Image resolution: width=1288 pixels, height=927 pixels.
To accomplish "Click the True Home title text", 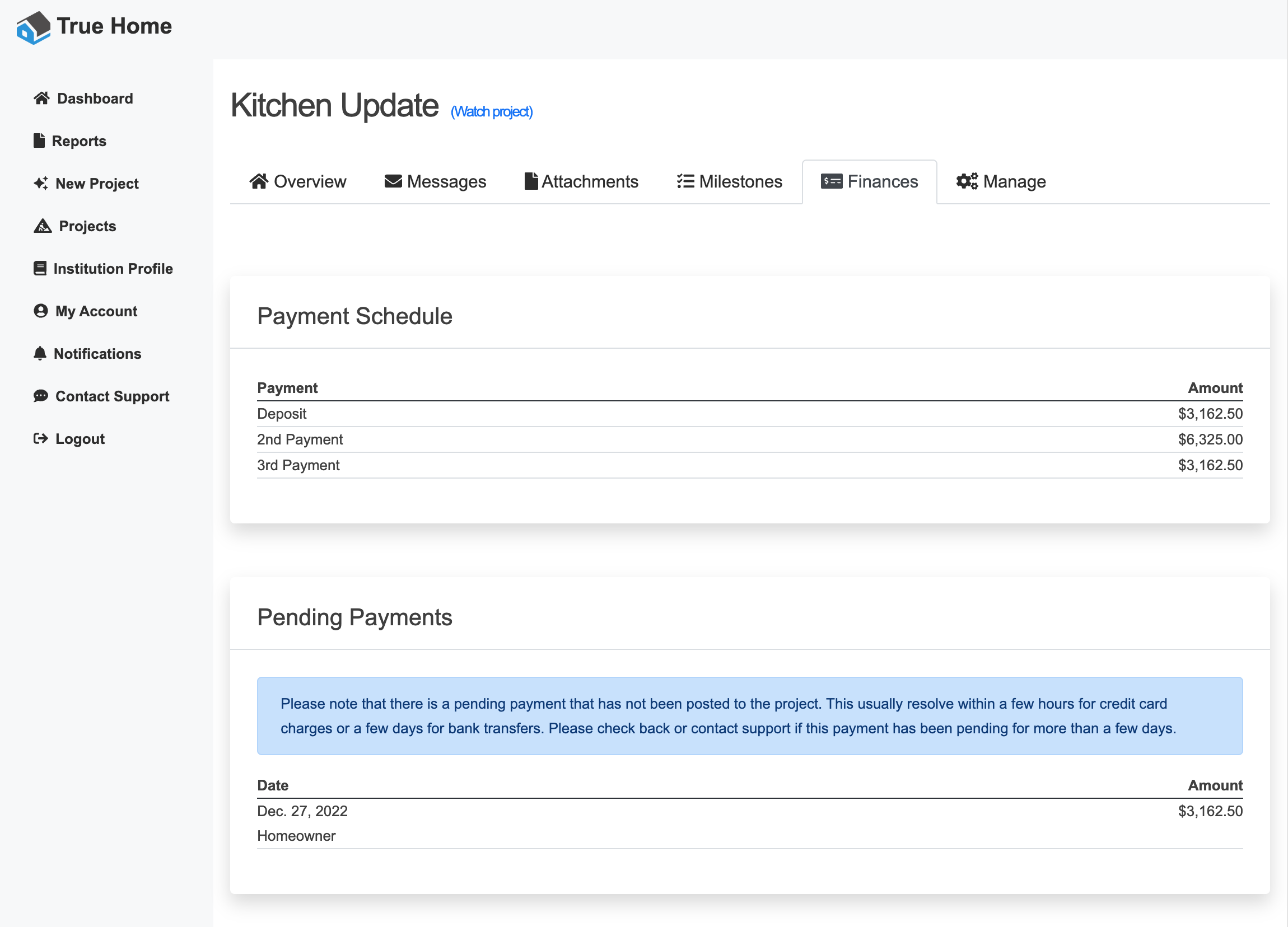I will pyautogui.click(x=114, y=26).
